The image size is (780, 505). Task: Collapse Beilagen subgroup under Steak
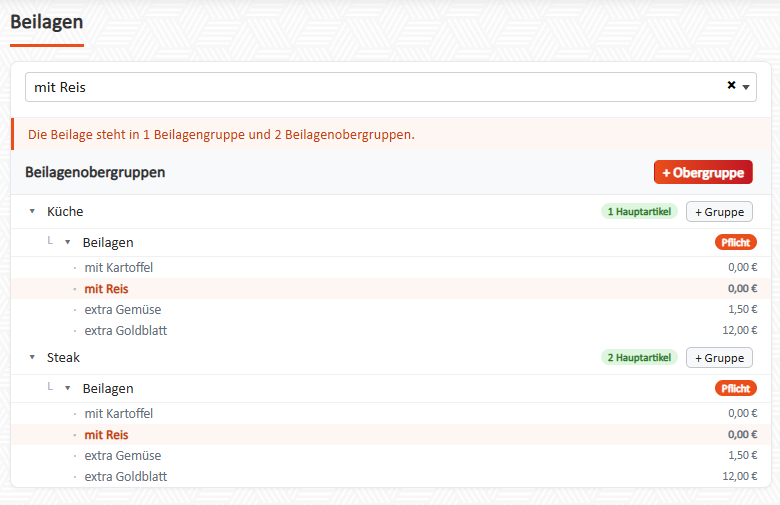(x=68, y=388)
